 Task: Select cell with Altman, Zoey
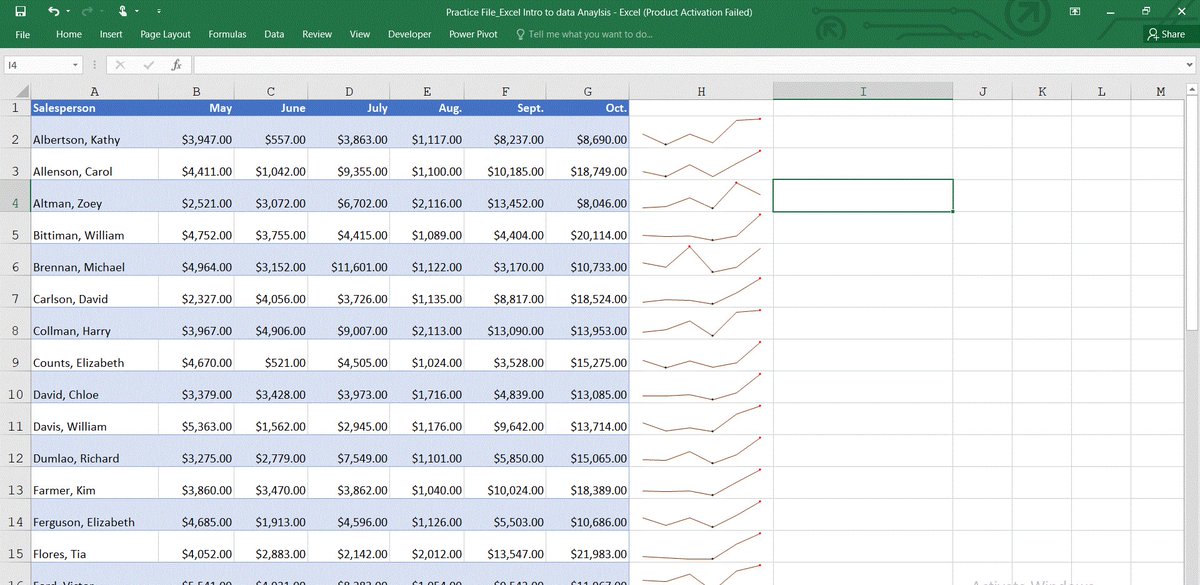(94, 196)
